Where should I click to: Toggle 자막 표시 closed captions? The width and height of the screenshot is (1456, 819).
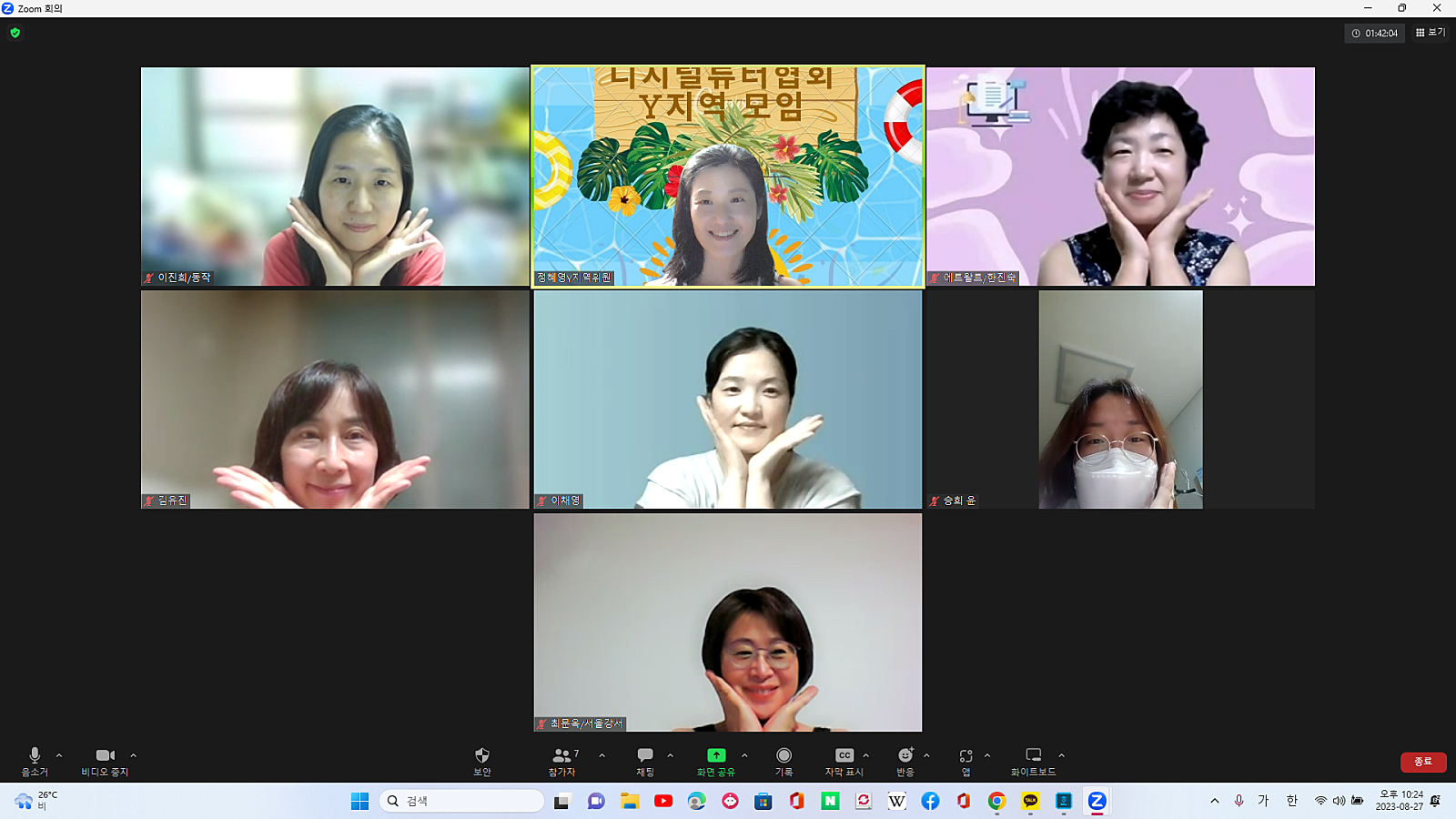point(844,756)
